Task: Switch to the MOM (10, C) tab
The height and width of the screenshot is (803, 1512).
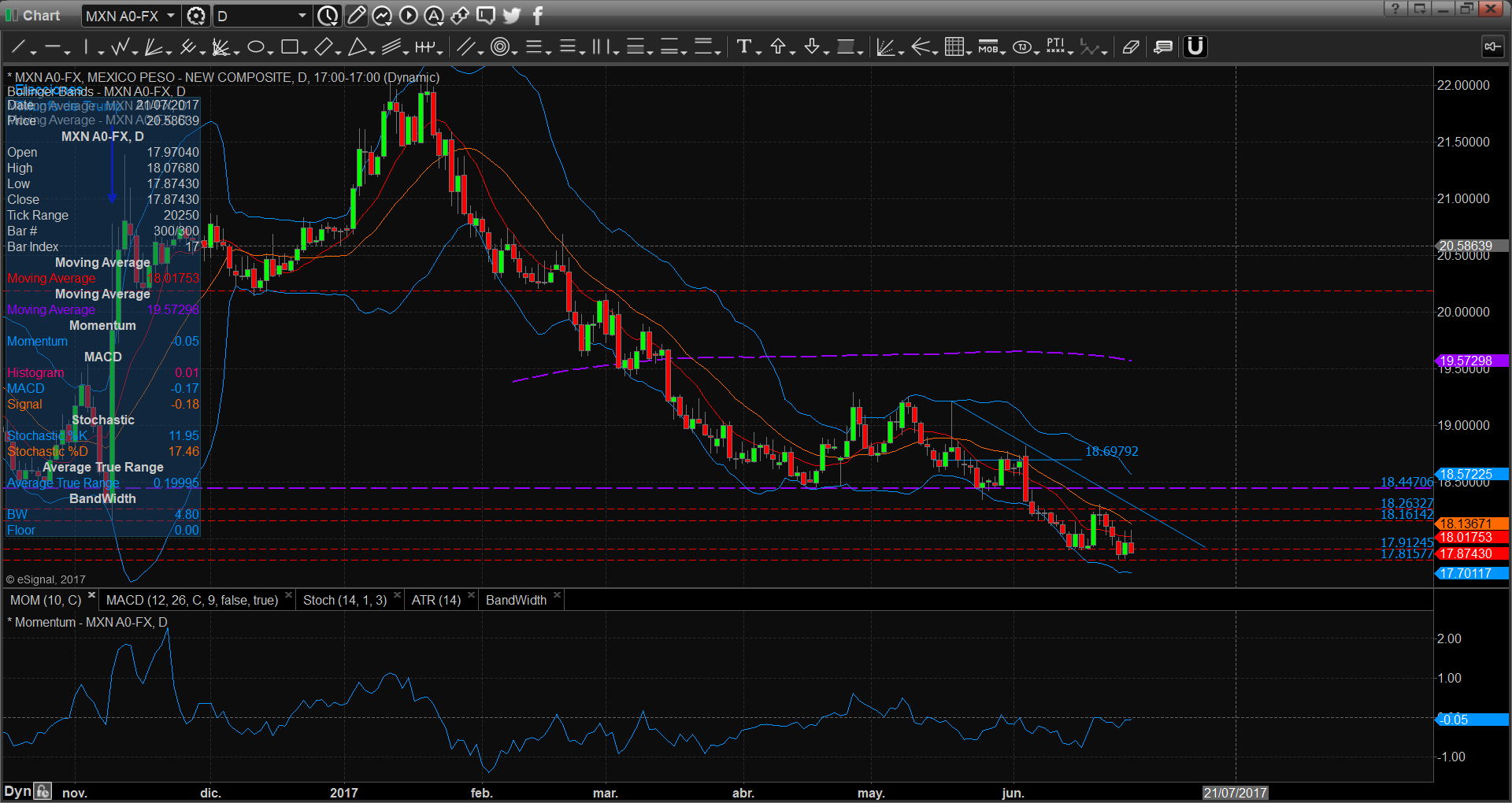Action: 46,601
